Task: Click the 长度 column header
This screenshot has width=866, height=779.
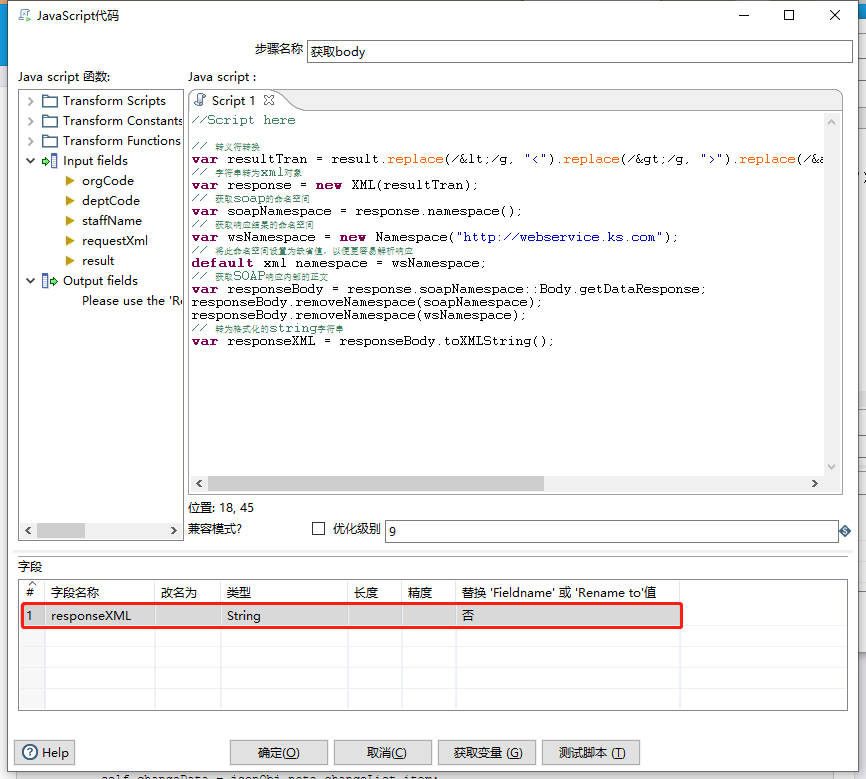Action: [375, 592]
